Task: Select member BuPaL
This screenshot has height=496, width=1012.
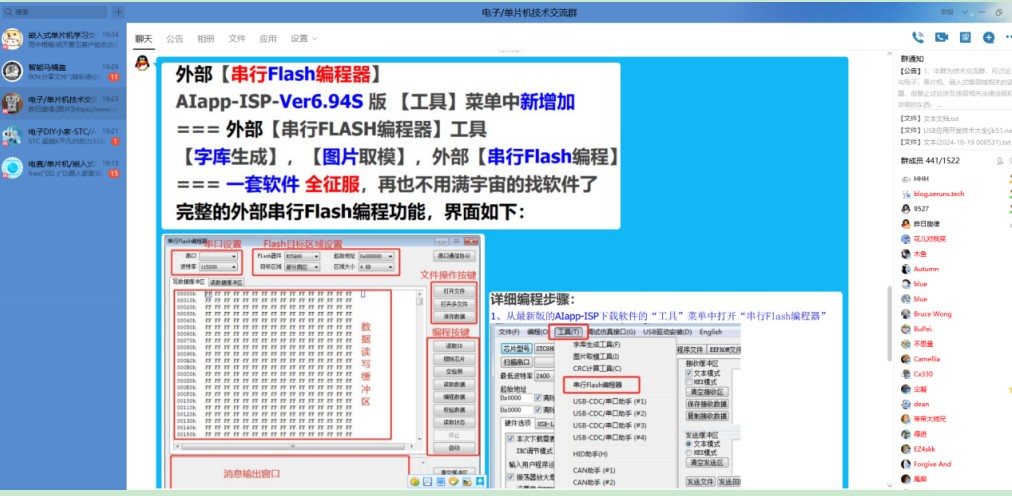Action: 923,329
